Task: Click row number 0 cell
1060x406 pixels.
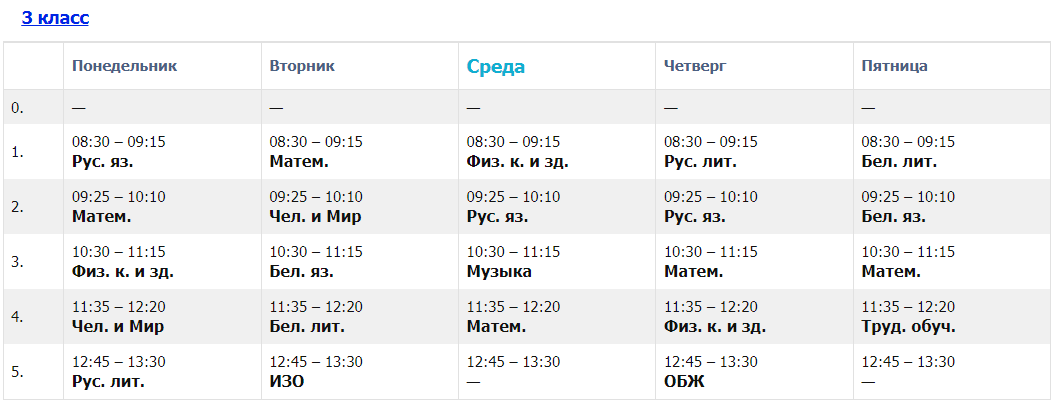Action: [x=18, y=107]
